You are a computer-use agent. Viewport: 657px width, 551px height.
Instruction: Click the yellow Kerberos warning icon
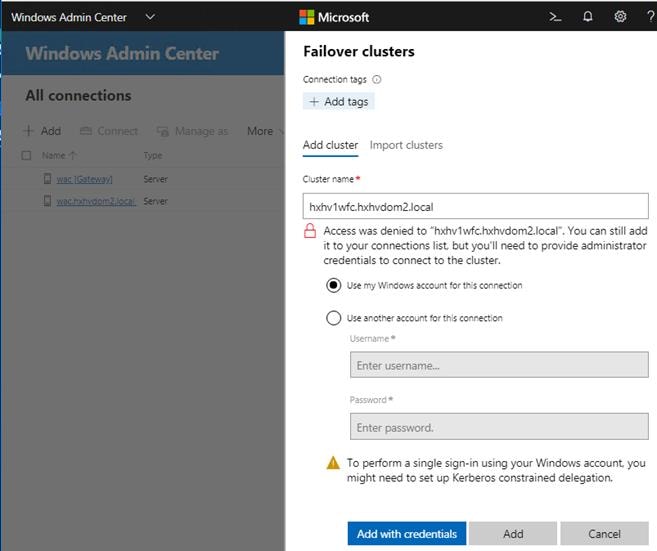(x=333, y=463)
